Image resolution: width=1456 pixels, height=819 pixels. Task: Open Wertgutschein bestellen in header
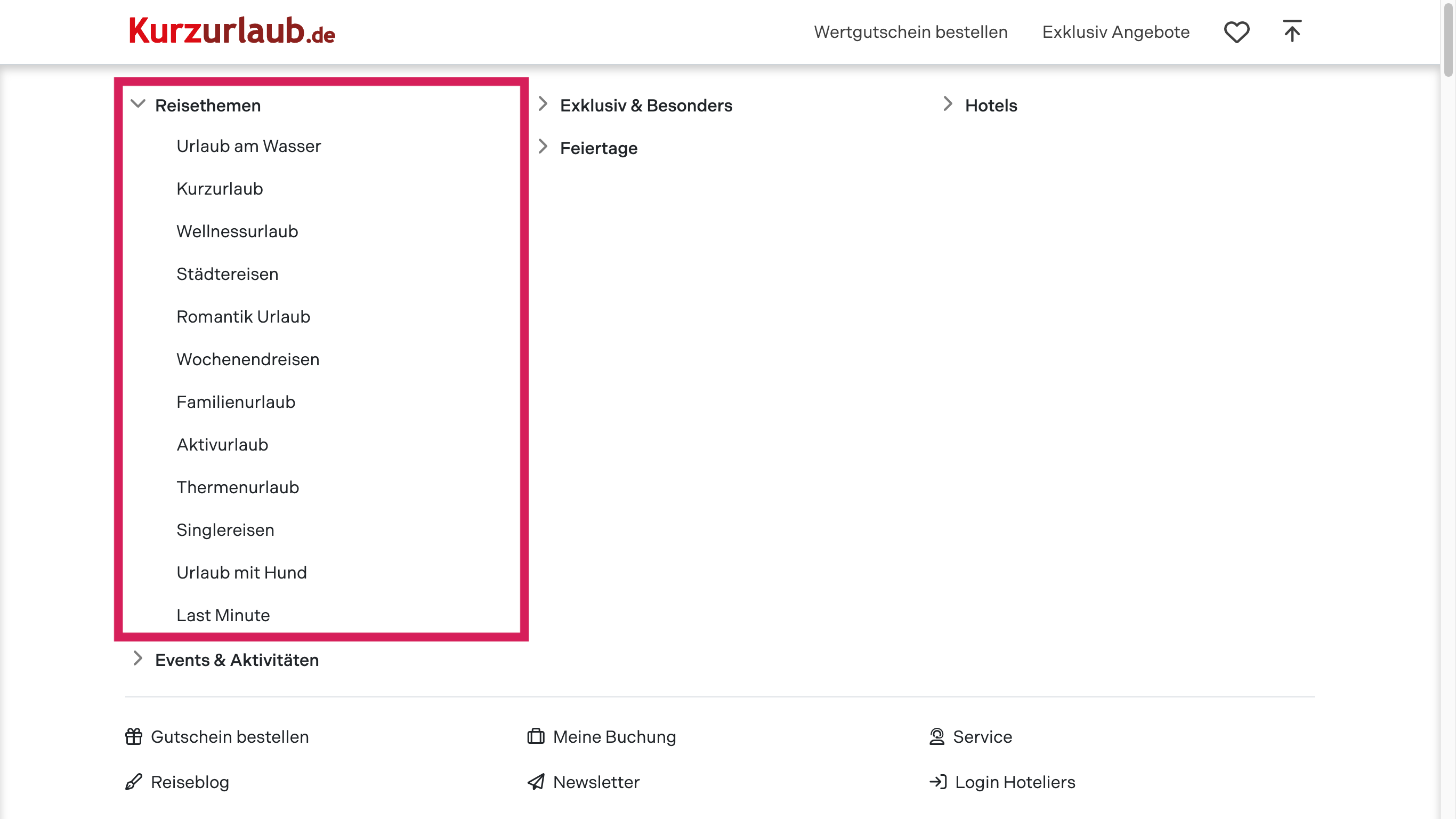click(x=911, y=31)
